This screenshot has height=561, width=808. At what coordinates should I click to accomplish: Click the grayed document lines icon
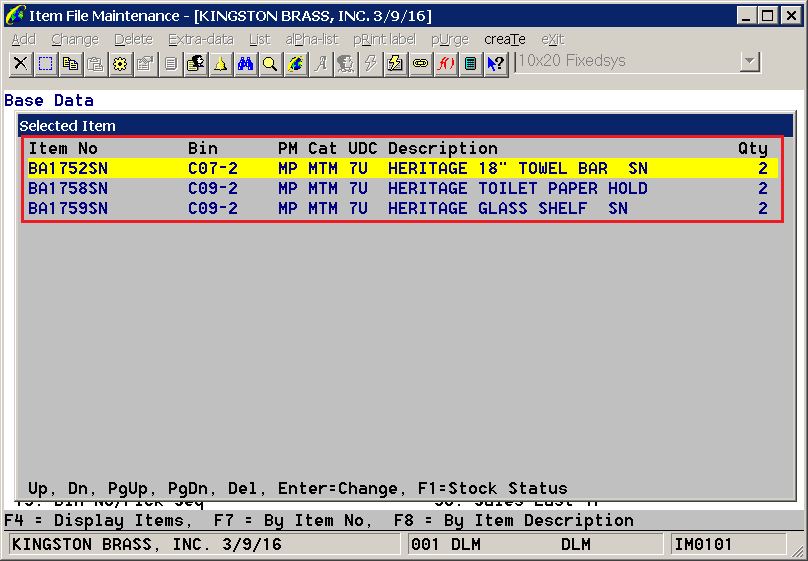(171, 63)
